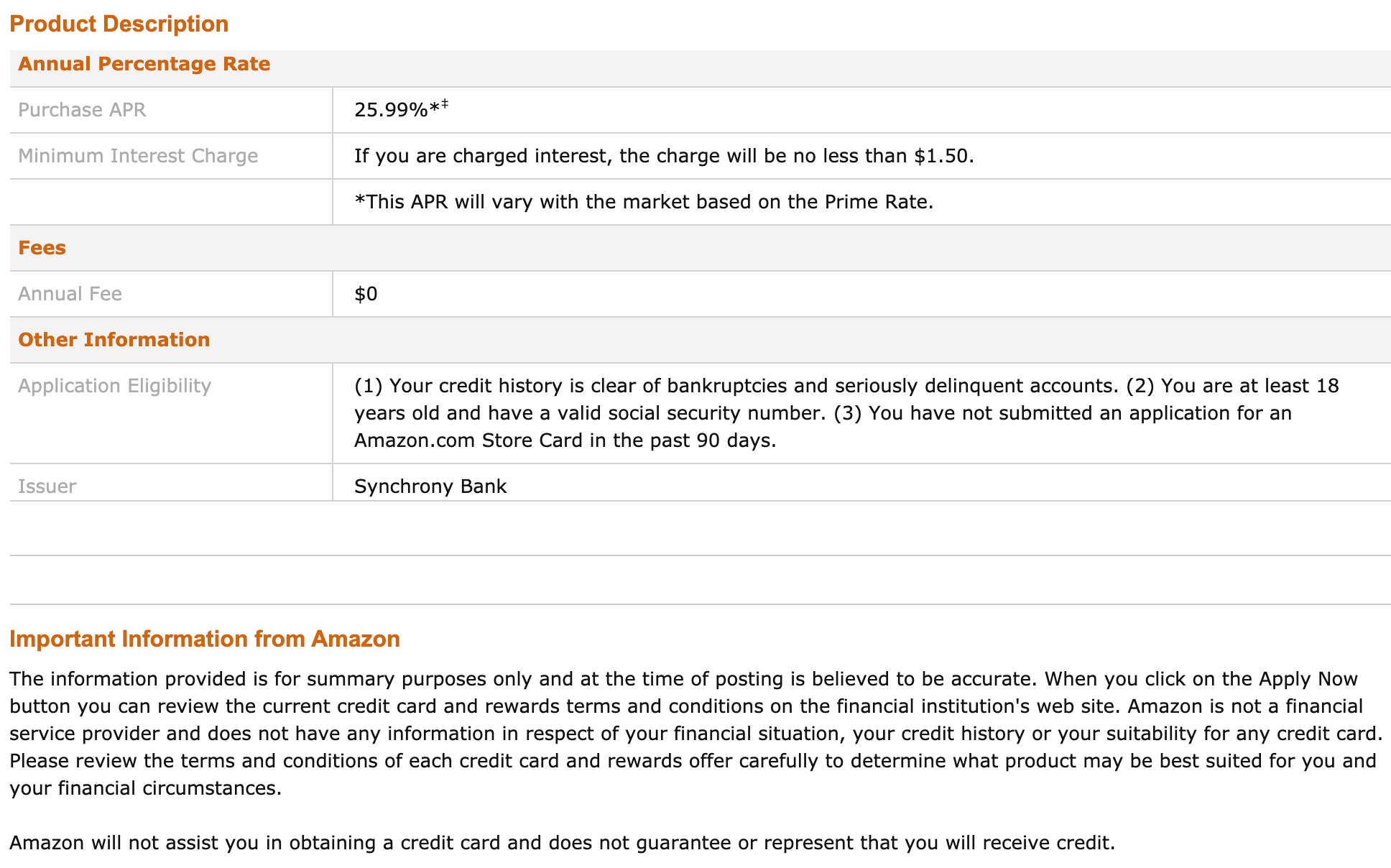
Task: Click the Annual Fee label
Action: pyautogui.click(x=70, y=294)
